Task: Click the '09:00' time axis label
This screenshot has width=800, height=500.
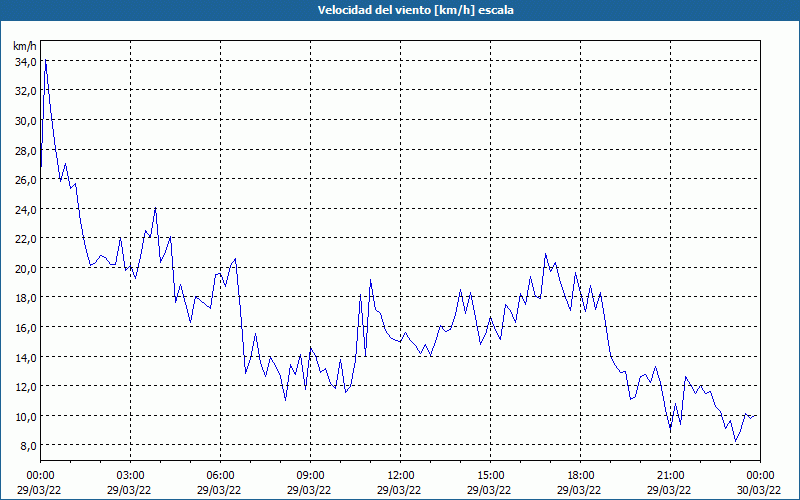Action: coord(310,476)
